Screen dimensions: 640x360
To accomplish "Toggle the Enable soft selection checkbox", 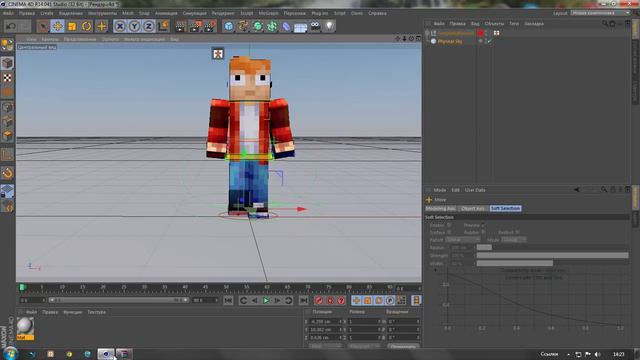I will 449,225.
